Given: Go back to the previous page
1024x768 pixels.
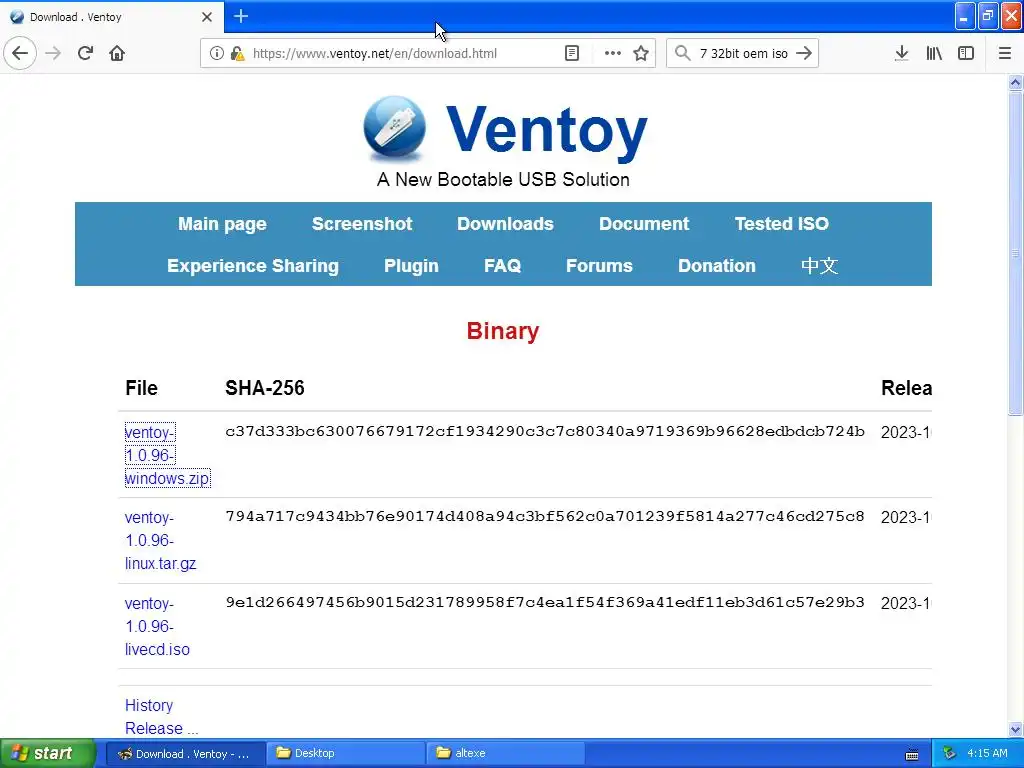Looking at the screenshot, I should click(x=20, y=53).
